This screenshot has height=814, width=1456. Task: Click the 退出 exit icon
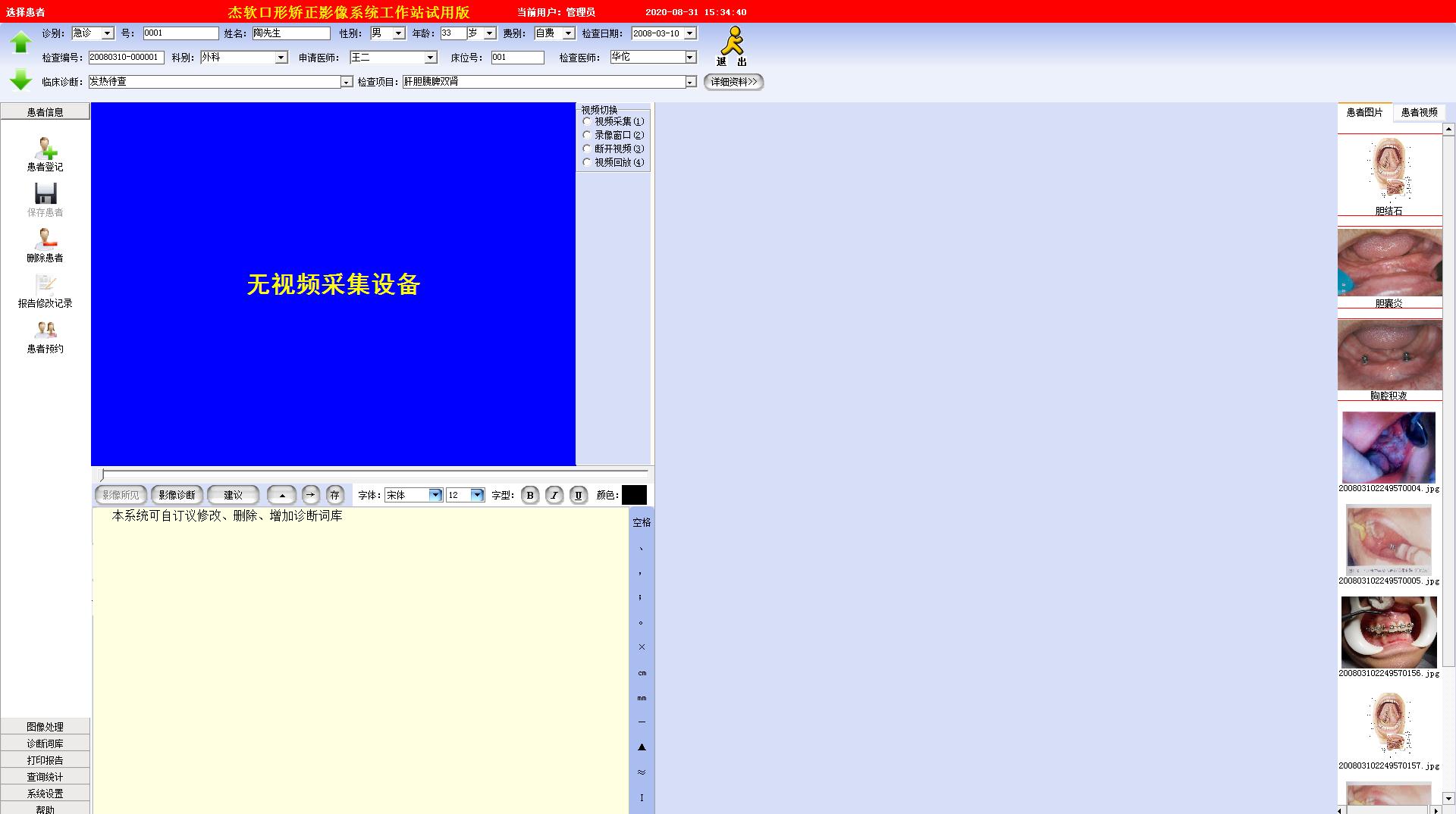[732, 46]
